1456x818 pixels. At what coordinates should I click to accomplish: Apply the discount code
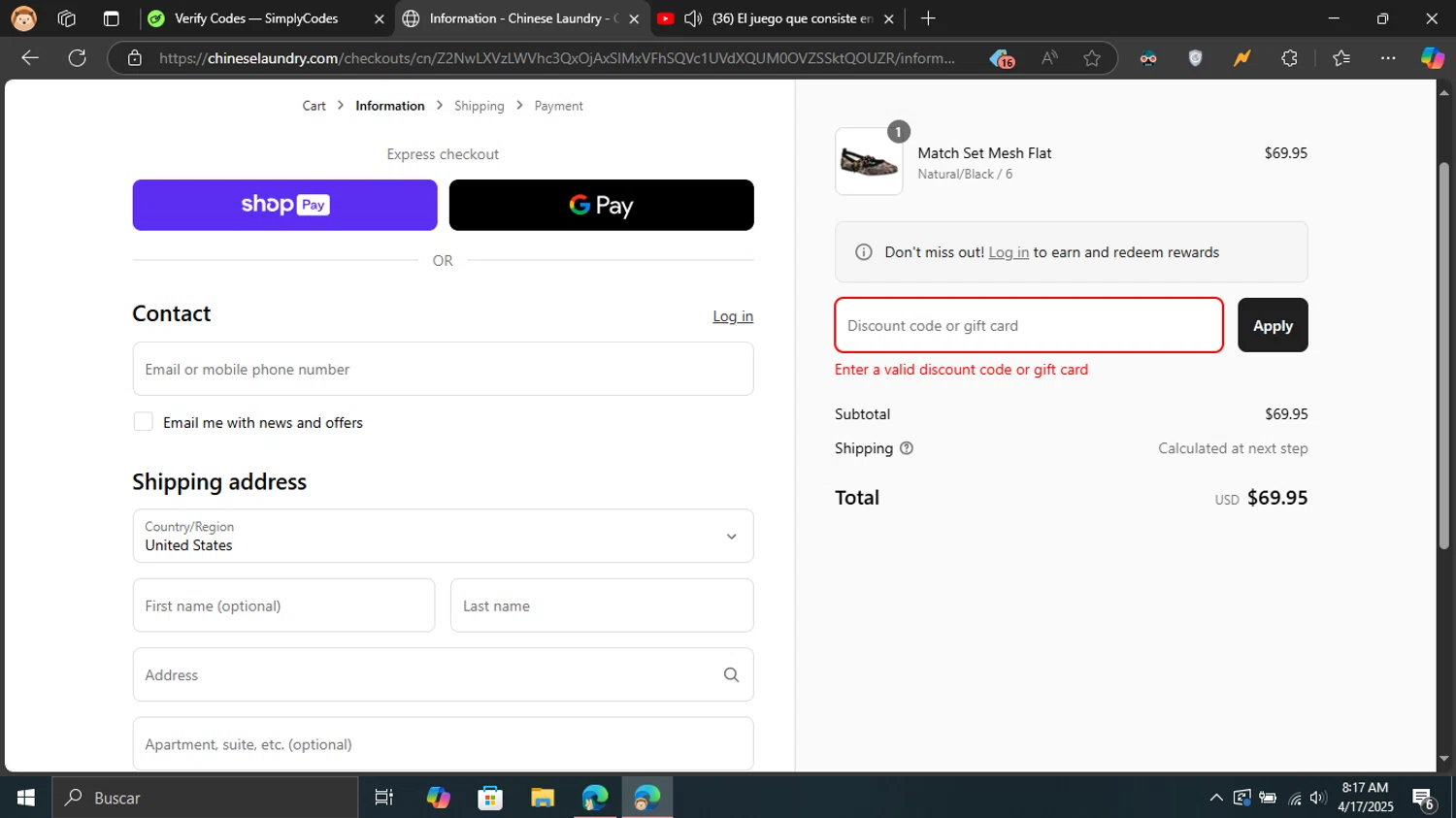tap(1273, 325)
